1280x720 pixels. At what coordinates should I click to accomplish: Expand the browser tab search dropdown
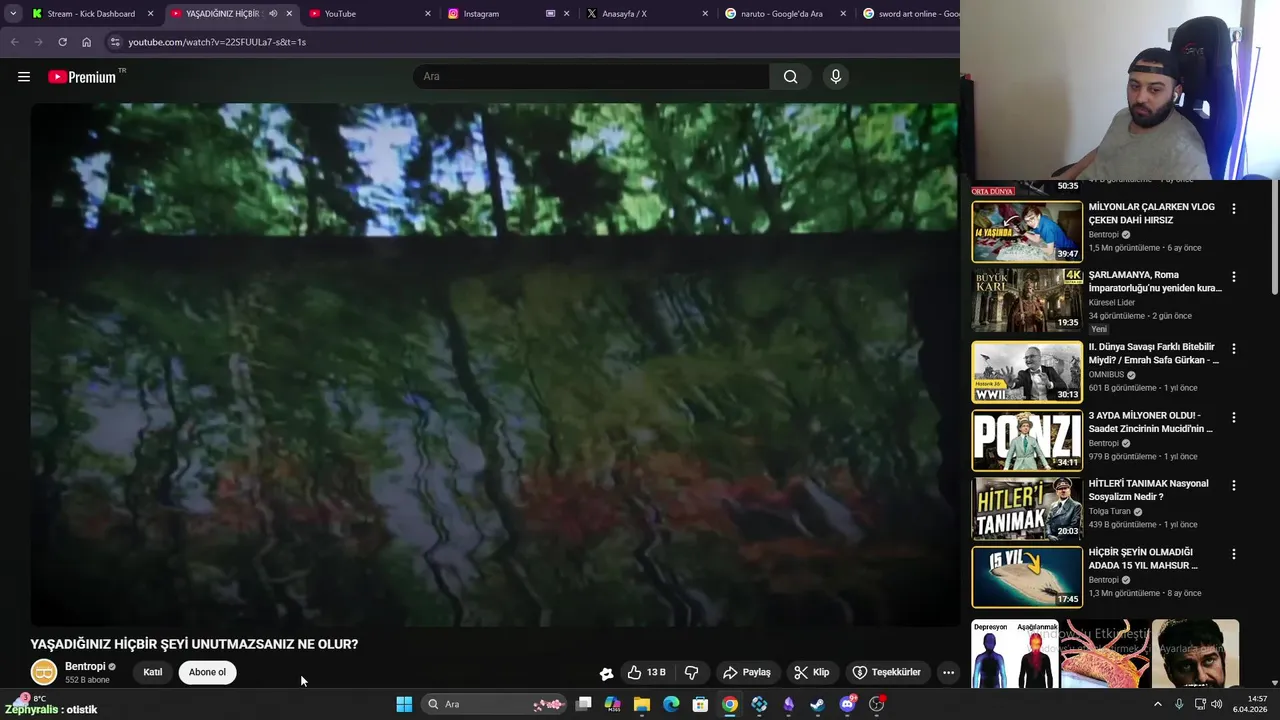12,14
